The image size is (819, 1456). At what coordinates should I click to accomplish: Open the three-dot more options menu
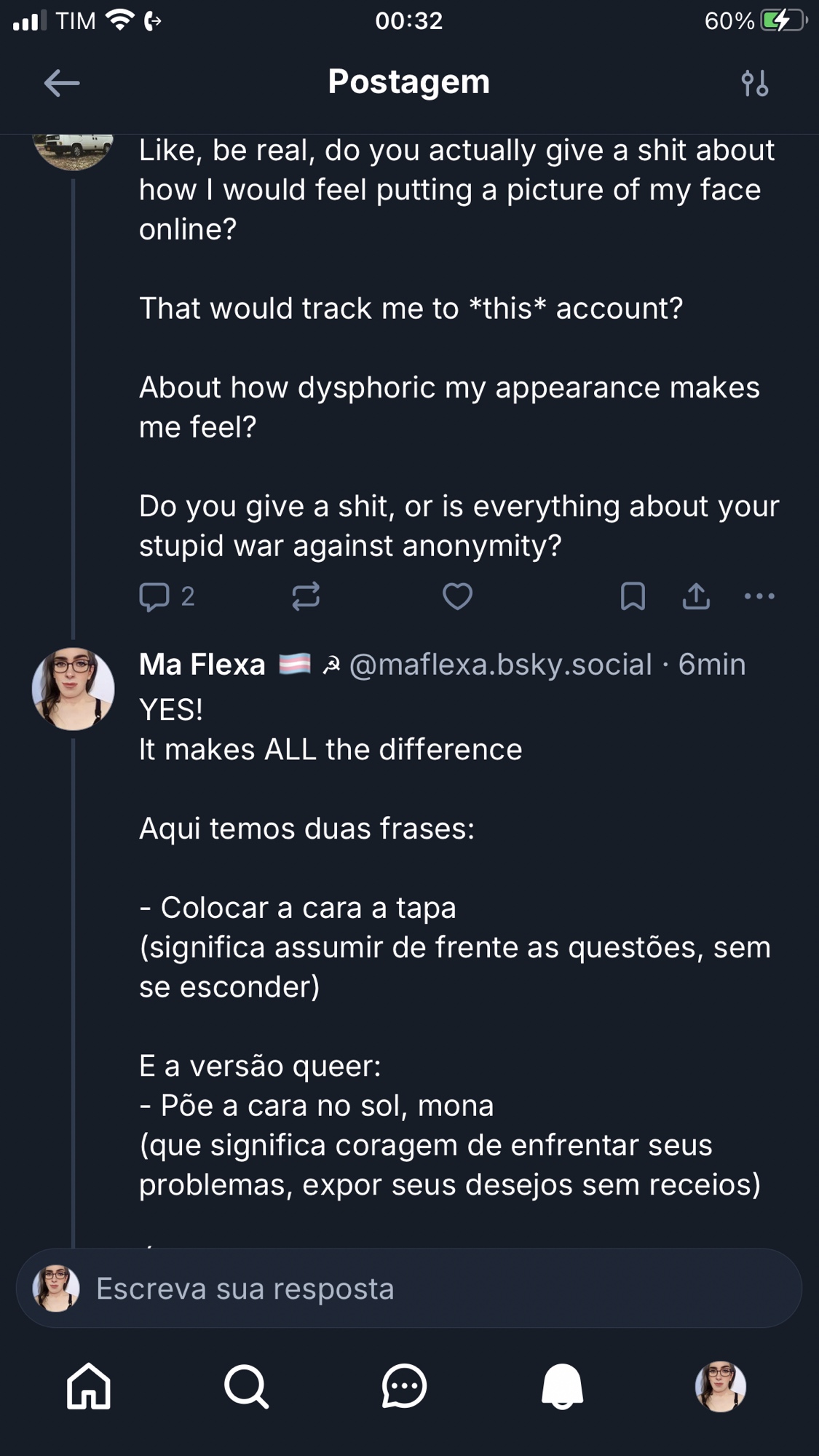pos(759,596)
